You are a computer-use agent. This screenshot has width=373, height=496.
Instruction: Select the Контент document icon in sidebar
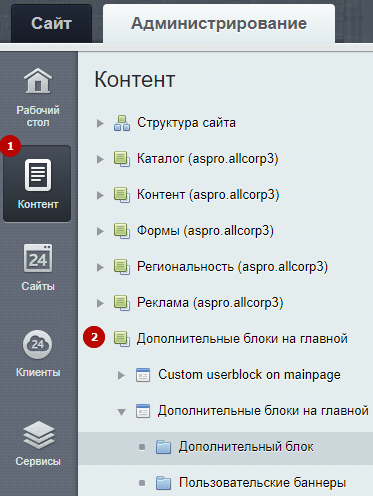38,175
